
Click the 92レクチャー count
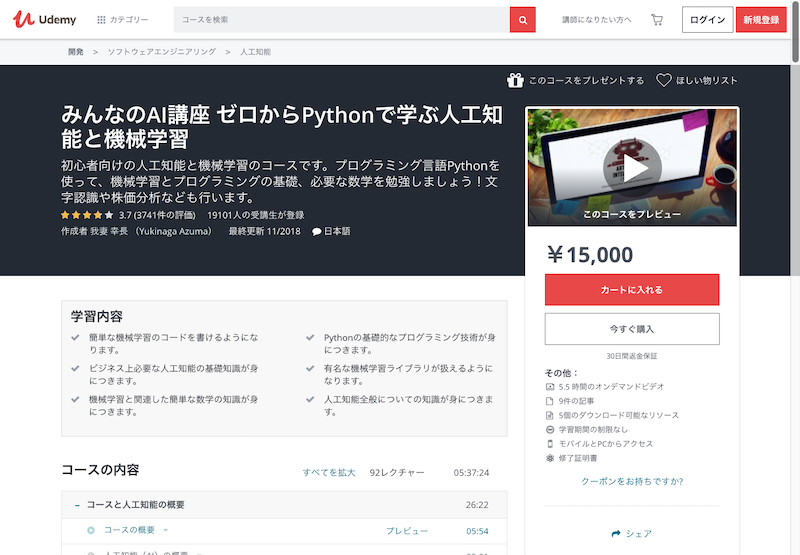point(397,472)
